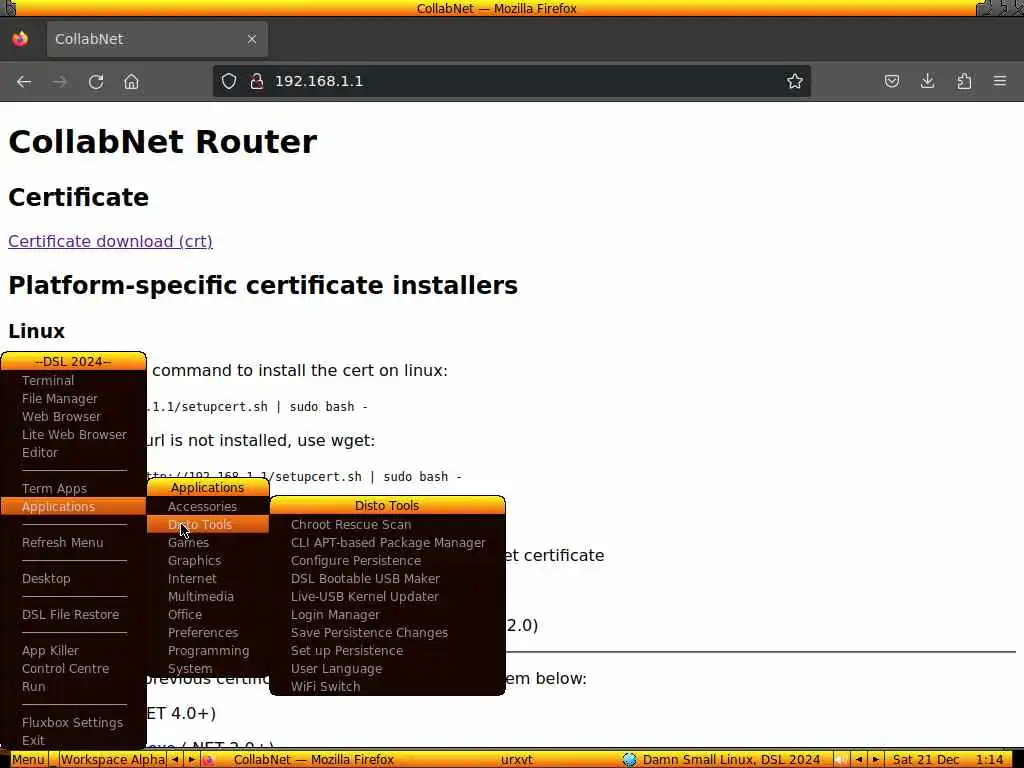The height and width of the screenshot is (768, 1024).
Task: Click Workspace Alpha label on taskbar
Action: [x=112, y=760]
